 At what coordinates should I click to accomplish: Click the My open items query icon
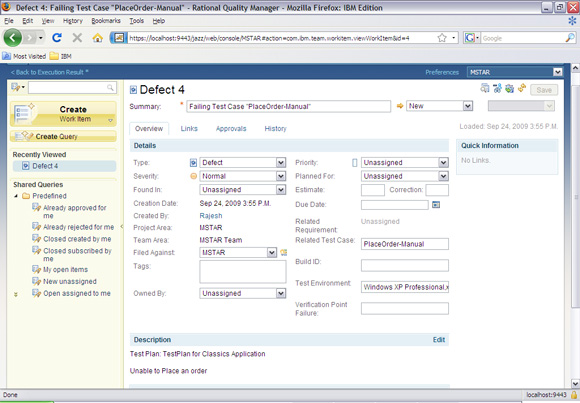pos(36,269)
